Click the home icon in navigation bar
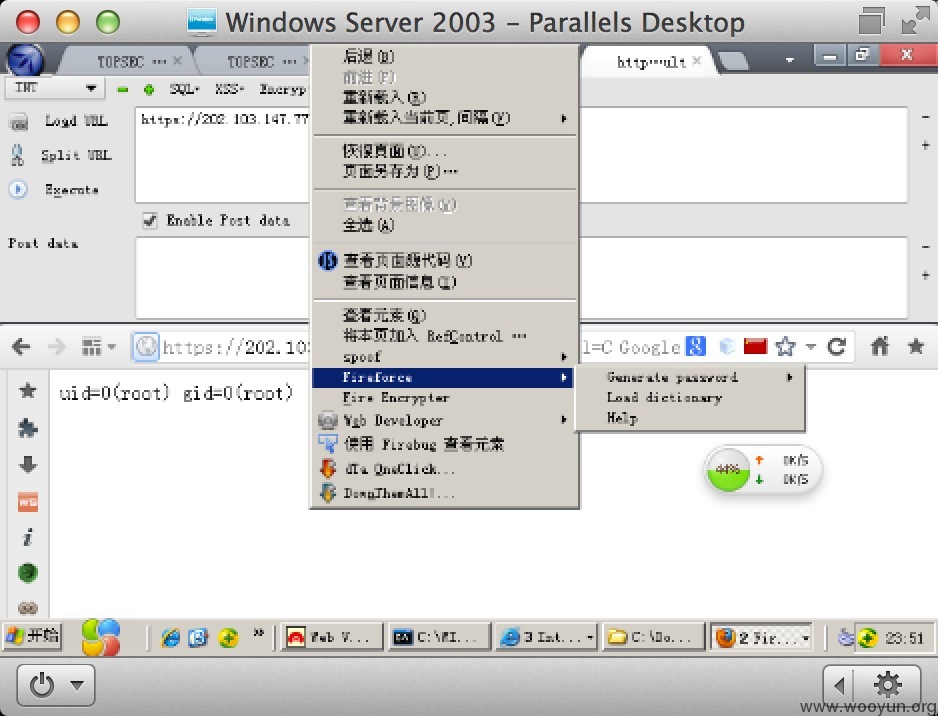 click(880, 346)
